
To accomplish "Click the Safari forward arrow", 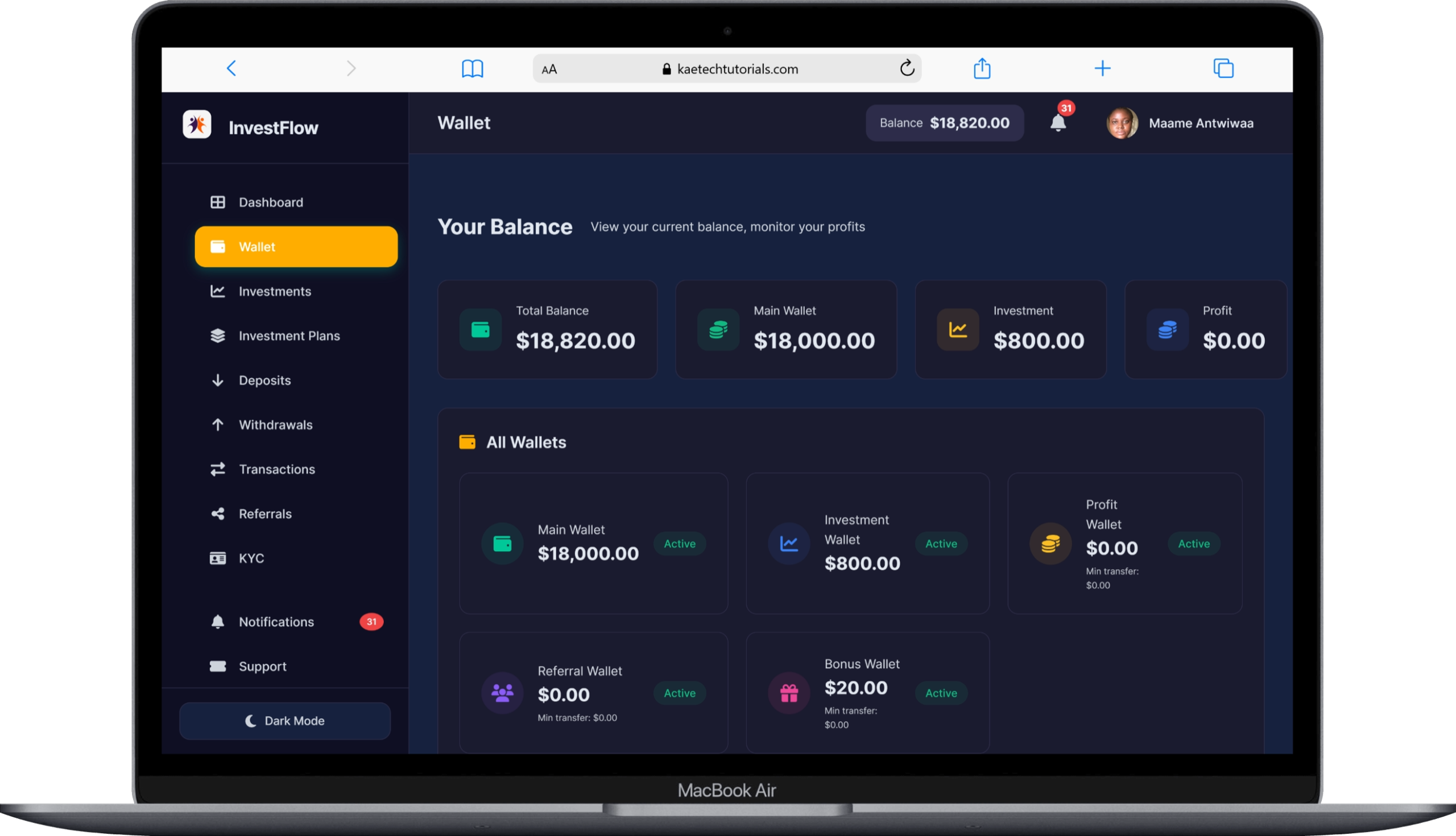I will click(x=351, y=68).
